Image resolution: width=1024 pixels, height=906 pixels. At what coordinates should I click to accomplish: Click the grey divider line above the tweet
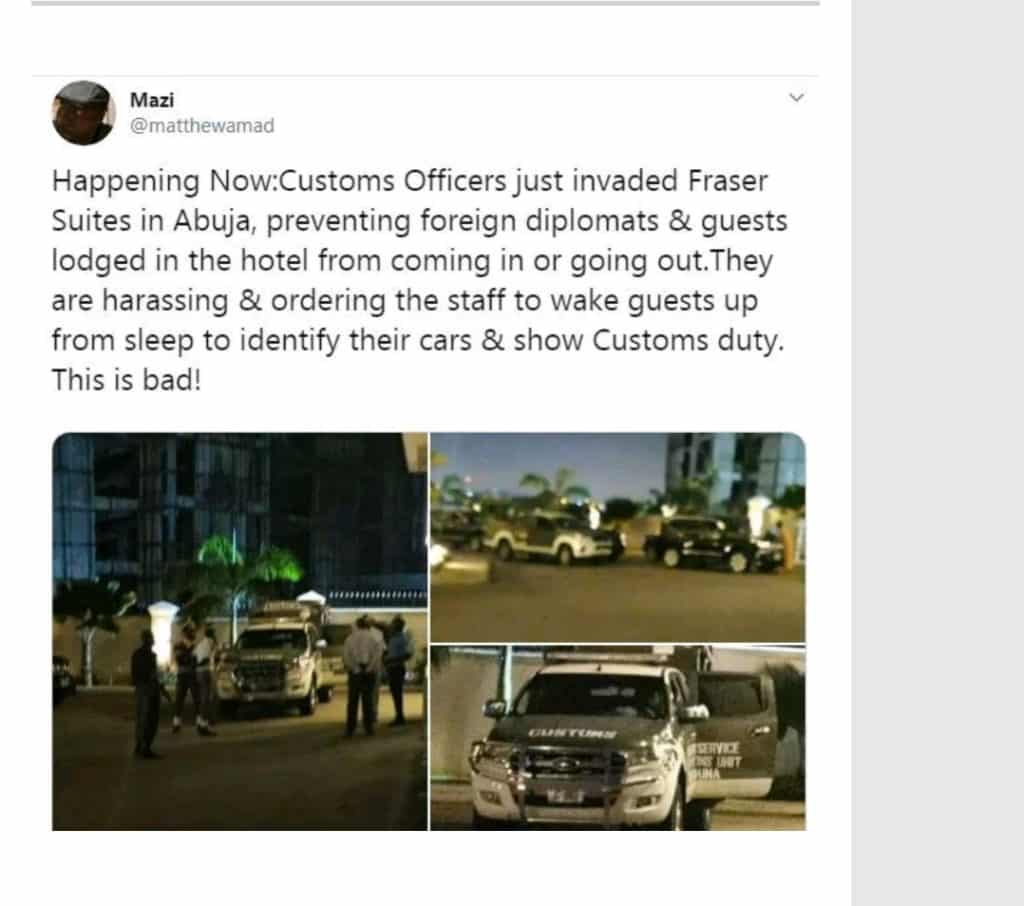[425, 3]
